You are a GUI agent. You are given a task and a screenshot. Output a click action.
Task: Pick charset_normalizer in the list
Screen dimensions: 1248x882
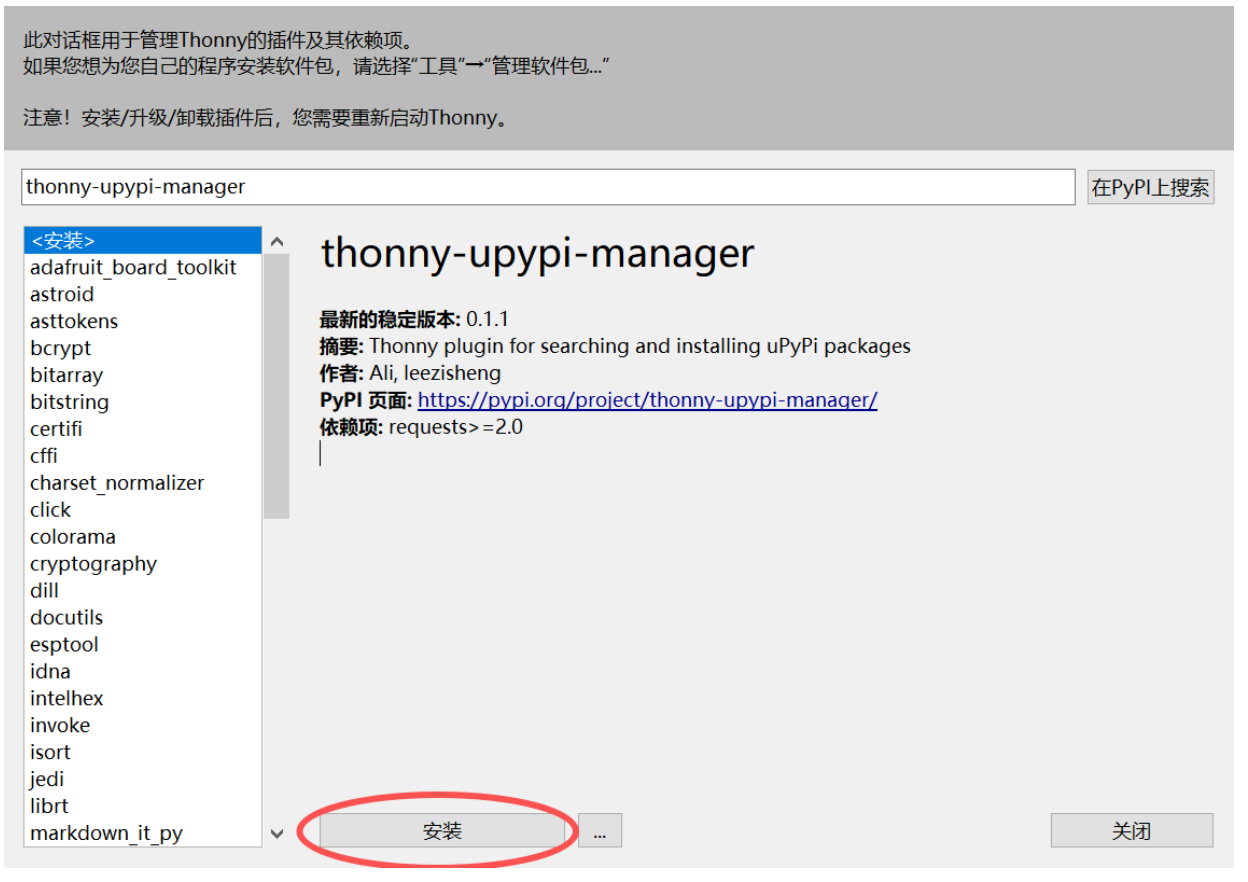coord(117,483)
